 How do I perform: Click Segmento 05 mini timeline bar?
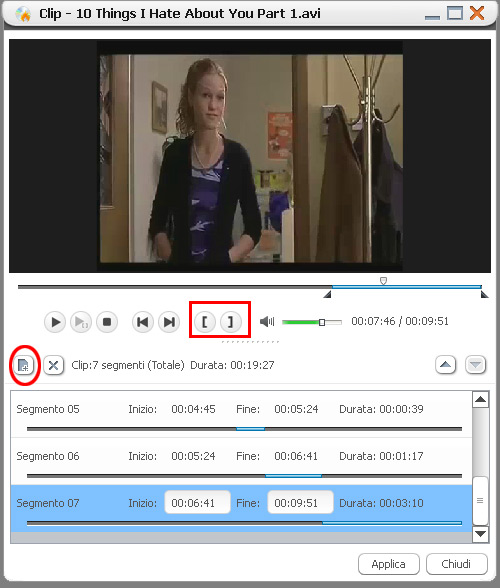pos(244,429)
